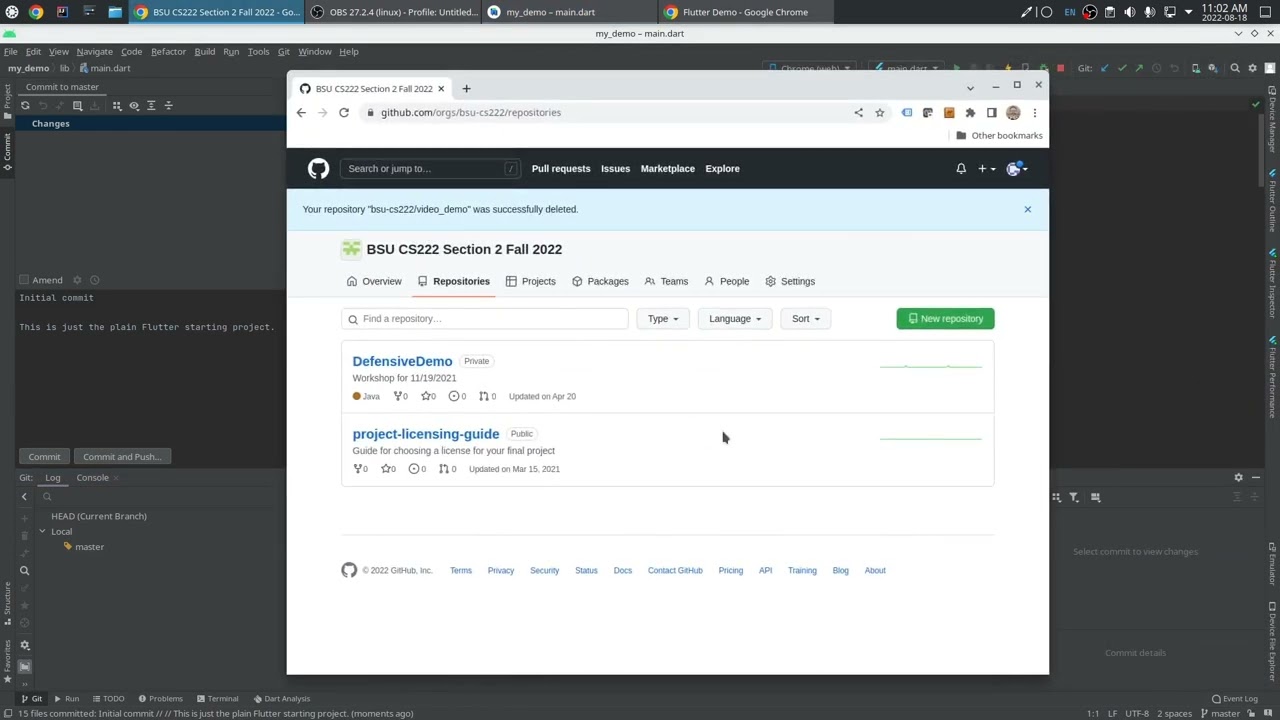Switch to the Overview tab

click(x=374, y=282)
